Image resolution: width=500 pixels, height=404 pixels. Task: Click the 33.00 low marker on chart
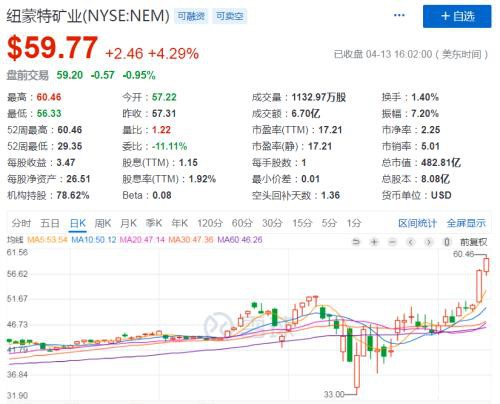coord(334,395)
